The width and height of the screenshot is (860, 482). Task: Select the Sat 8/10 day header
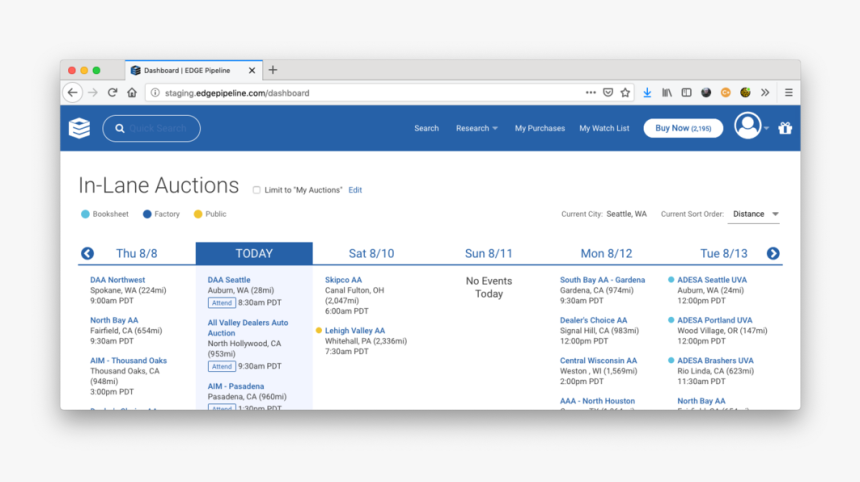coord(371,253)
